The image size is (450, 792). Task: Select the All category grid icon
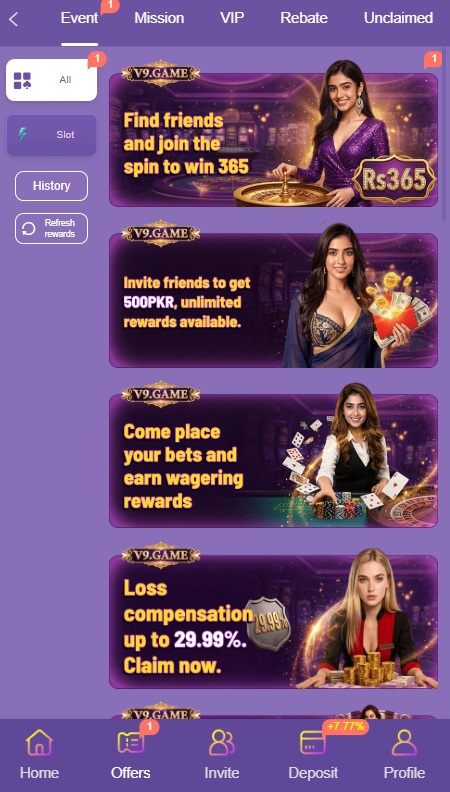click(x=22, y=80)
